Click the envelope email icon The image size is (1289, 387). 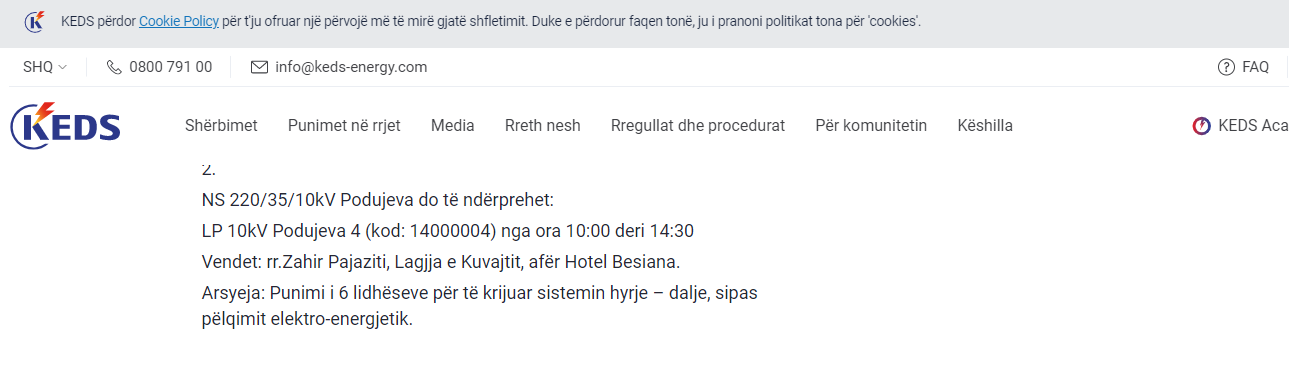point(259,67)
